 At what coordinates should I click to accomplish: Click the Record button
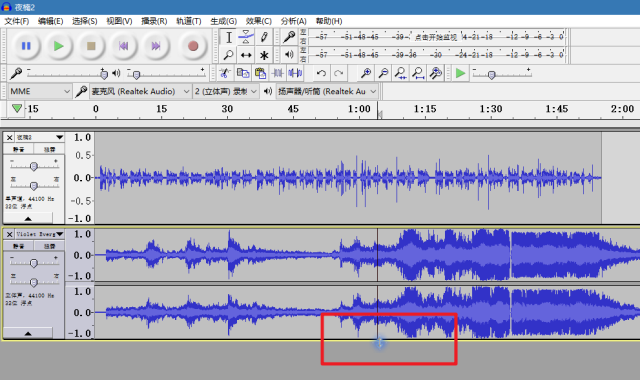(x=193, y=46)
